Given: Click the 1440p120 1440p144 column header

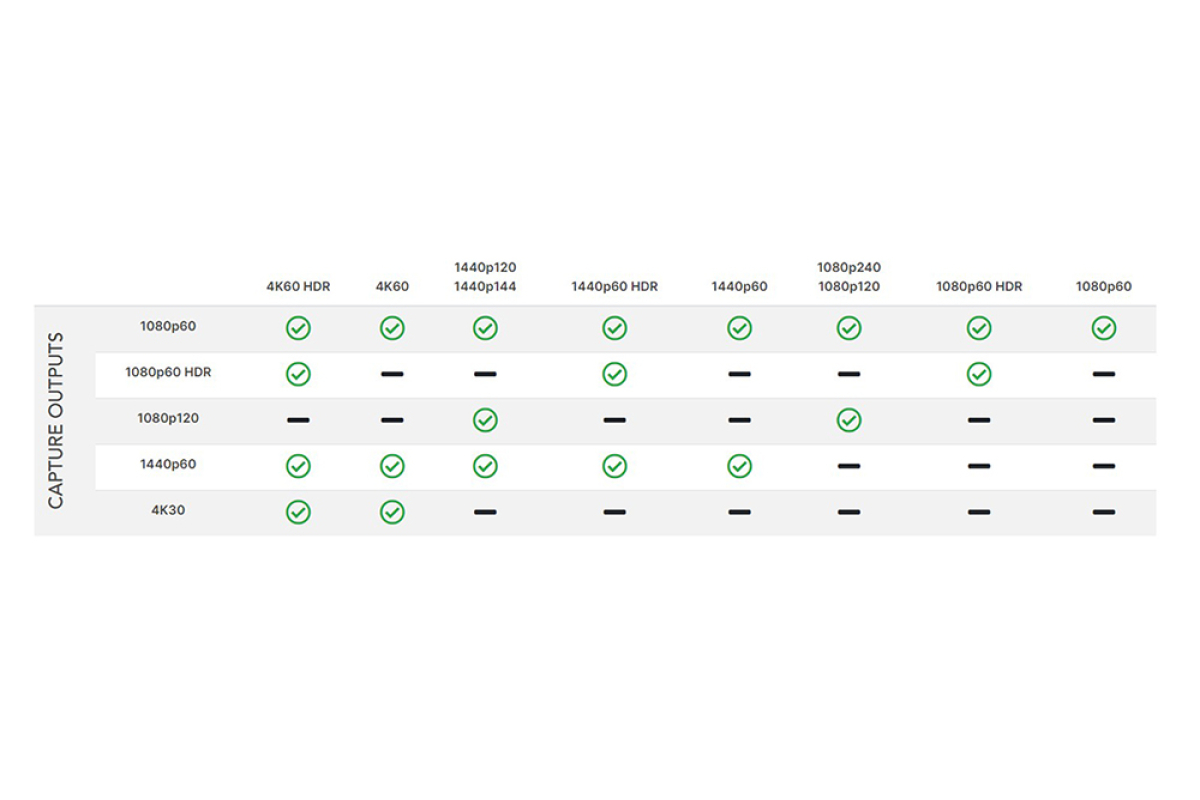Looking at the screenshot, I should [x=485, y=277].
